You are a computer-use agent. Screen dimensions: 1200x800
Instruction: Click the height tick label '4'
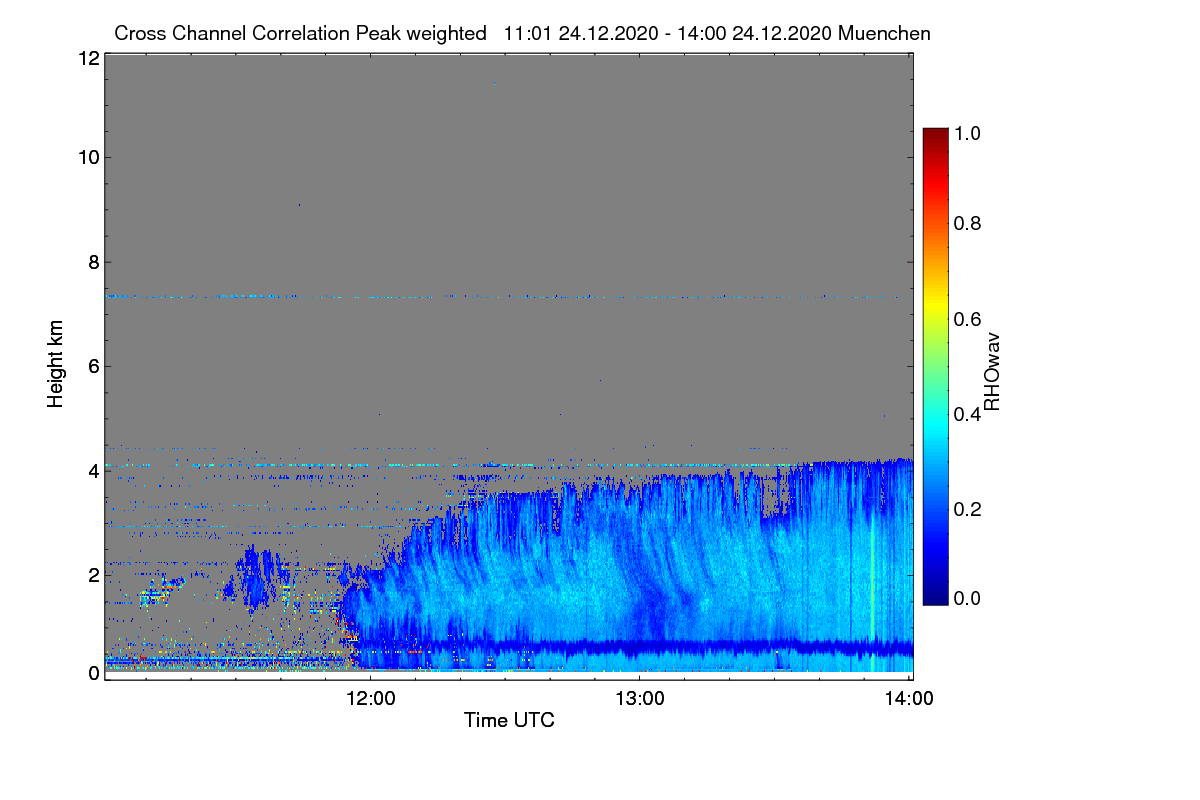93,470
